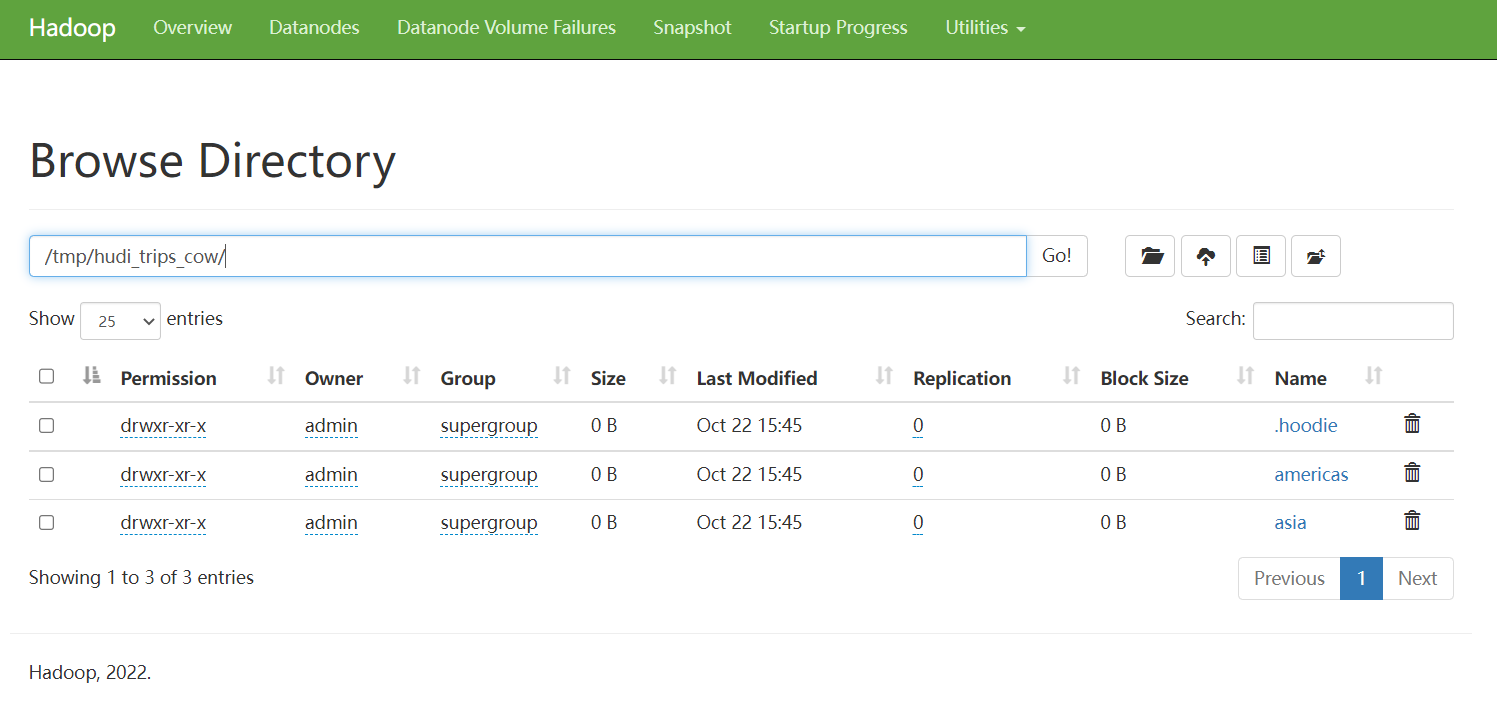Click into the Search input field
The width and height of the screenshot is (1497, 702).
1352,321
